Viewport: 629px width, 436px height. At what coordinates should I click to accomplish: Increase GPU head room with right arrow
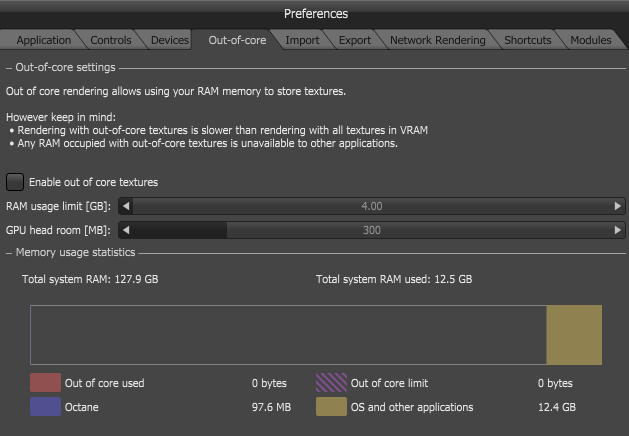coord(618,230)
